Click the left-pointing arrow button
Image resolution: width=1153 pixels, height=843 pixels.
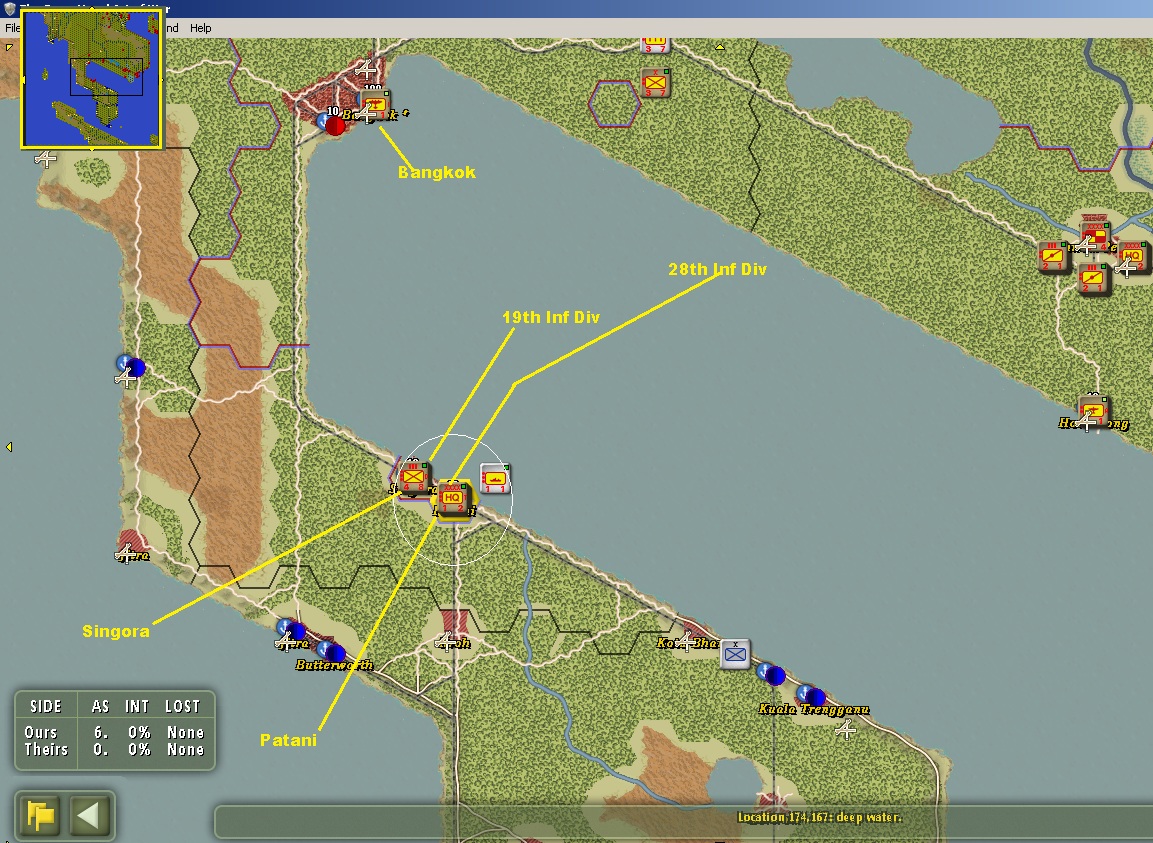[x=89, y=815]
